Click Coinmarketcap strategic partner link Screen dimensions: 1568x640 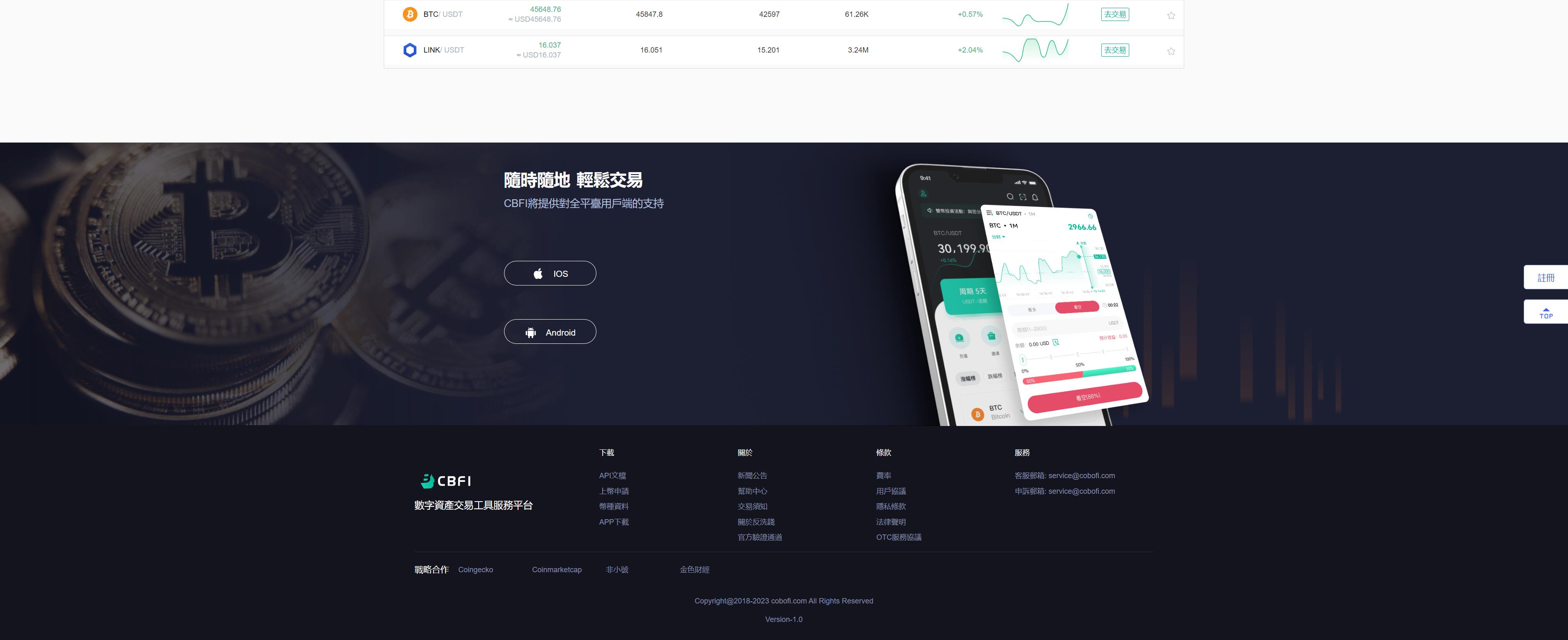pyautogui.click(x=557, y=569)
